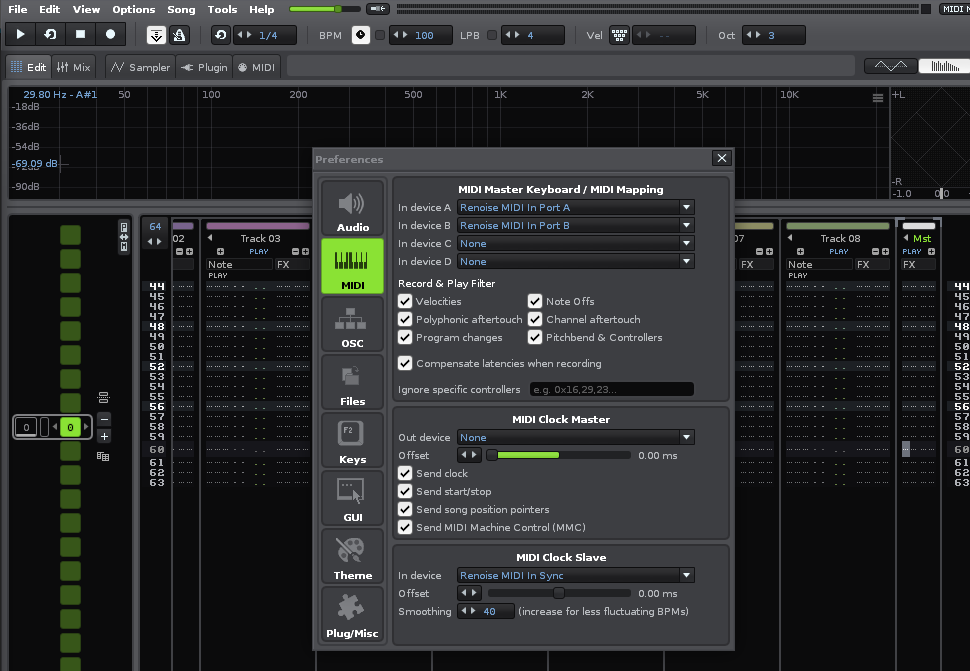Click the Record button in the transport bar
970x671 pixels.
pos(111,34)
